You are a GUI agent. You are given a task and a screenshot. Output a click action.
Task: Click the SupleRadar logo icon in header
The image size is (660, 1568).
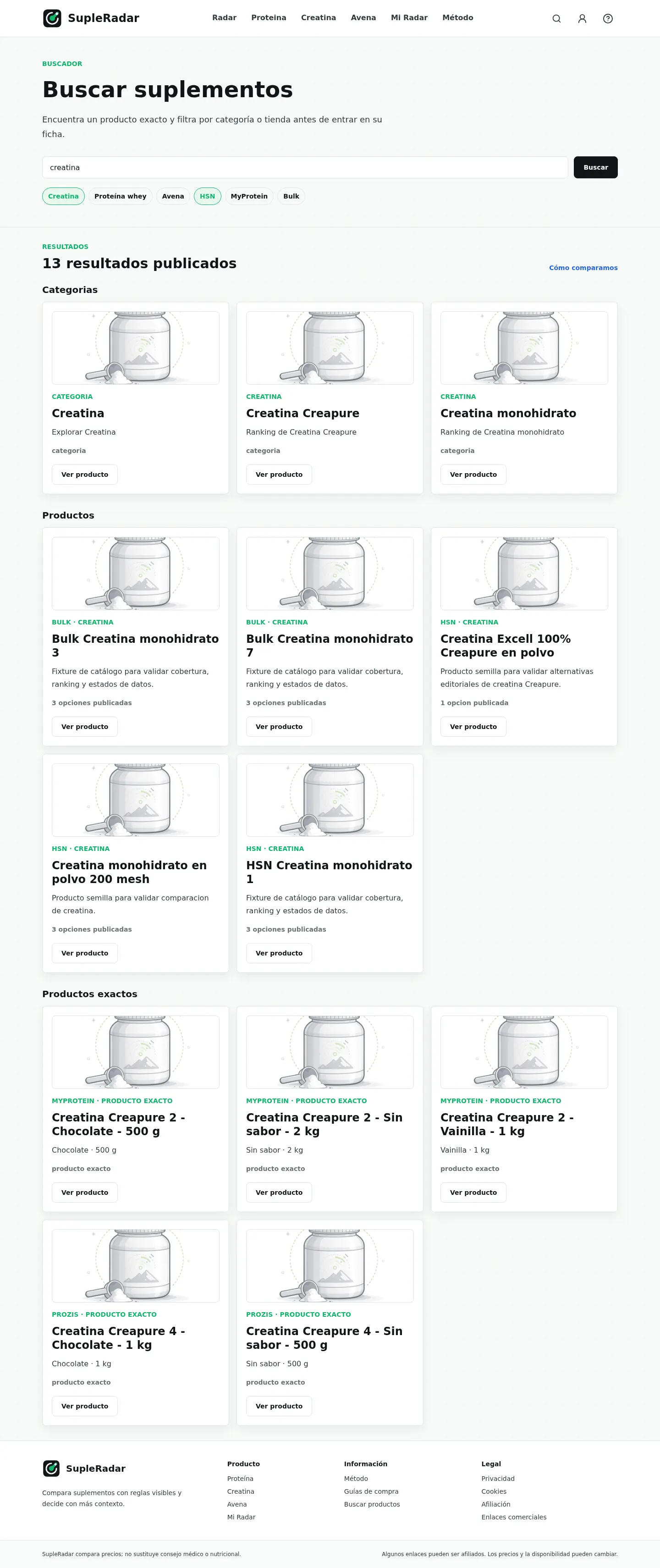tap(52, 18)
